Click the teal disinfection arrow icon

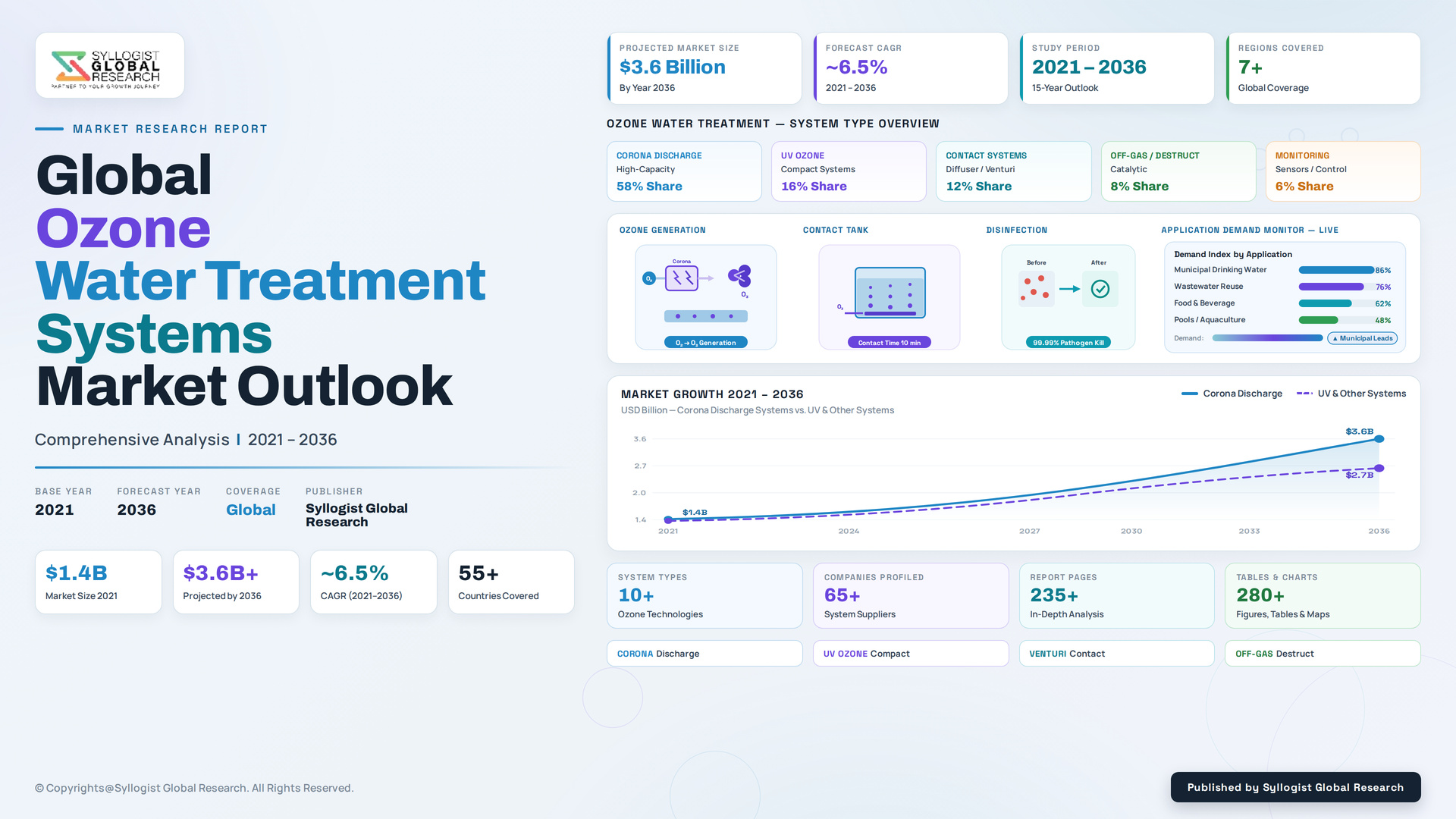pyautogui.click(x=1069, y=289)
